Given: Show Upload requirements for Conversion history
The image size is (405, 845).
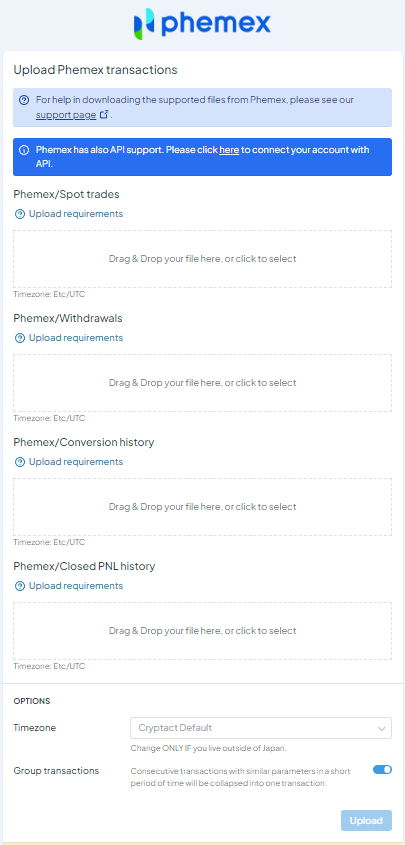Looking at the screenshot, I should 76,462.
